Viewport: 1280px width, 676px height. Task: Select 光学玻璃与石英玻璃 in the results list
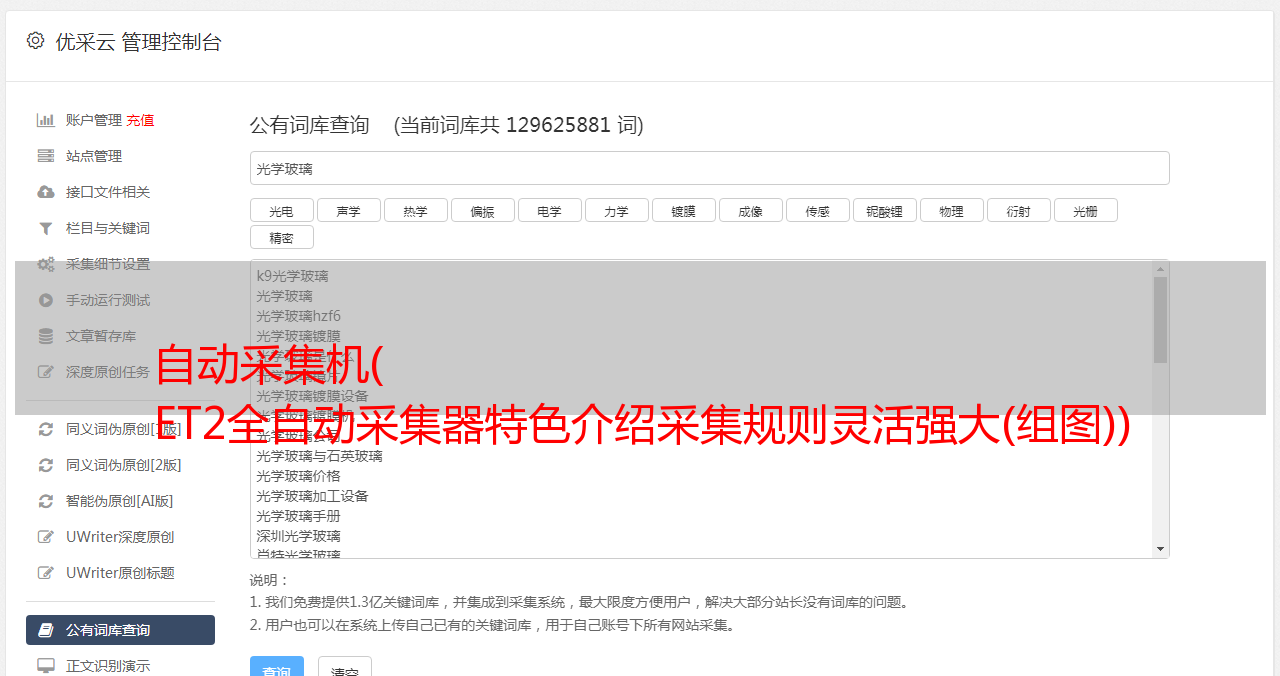point(319,456)
